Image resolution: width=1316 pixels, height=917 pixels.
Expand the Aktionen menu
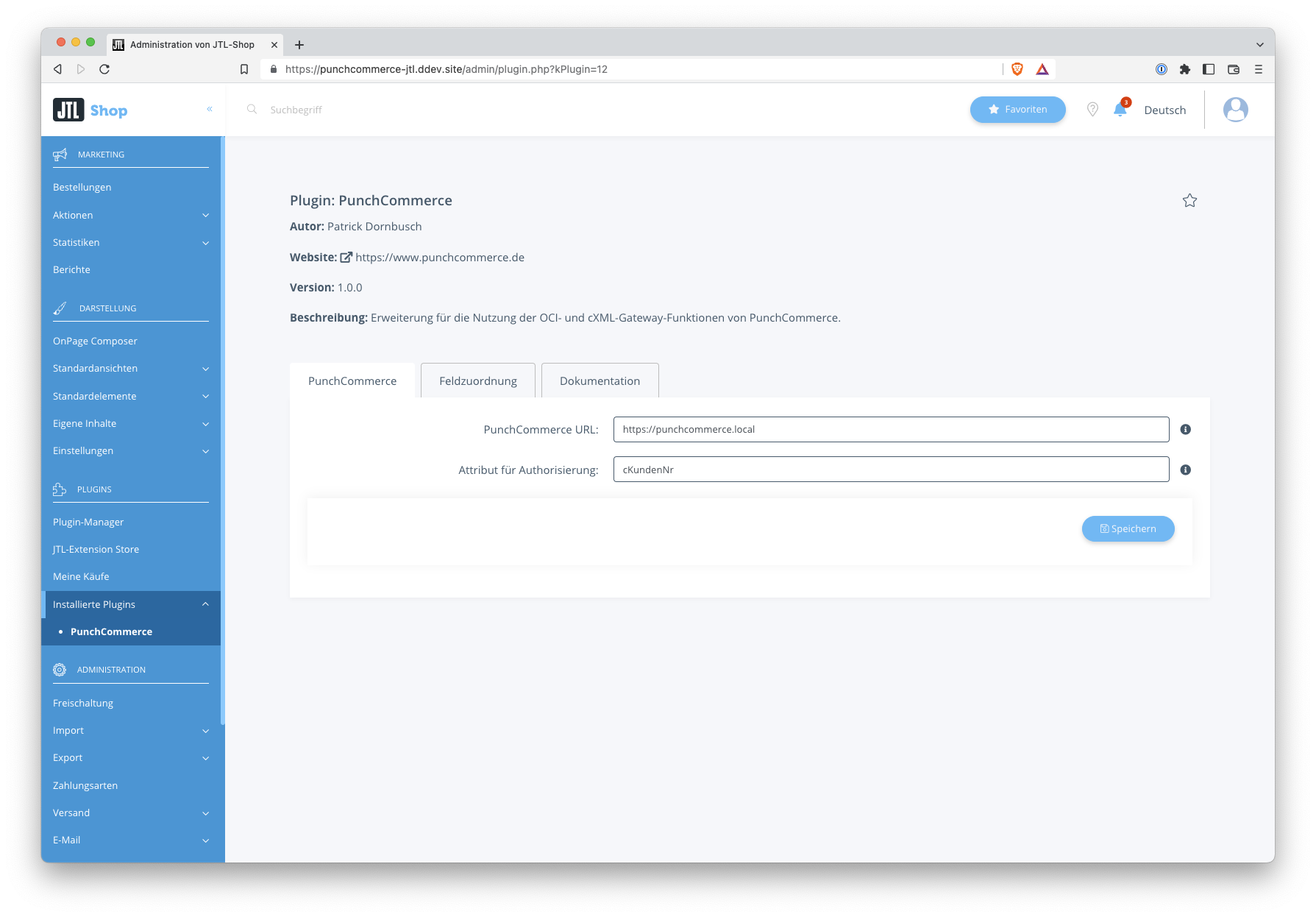[131, 215]
